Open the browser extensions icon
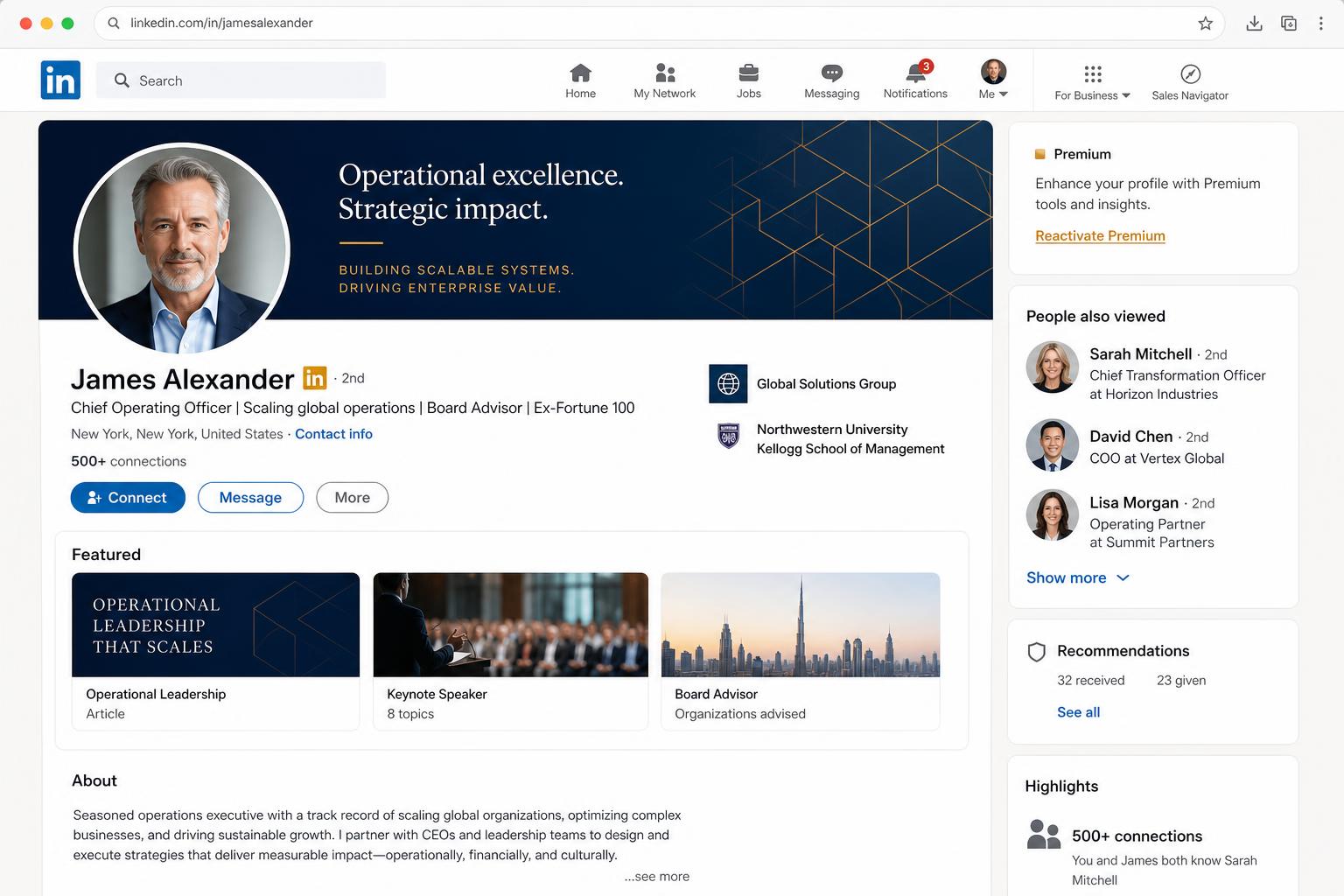Screen dimensions: 1344x896 tap(1289, 24)
